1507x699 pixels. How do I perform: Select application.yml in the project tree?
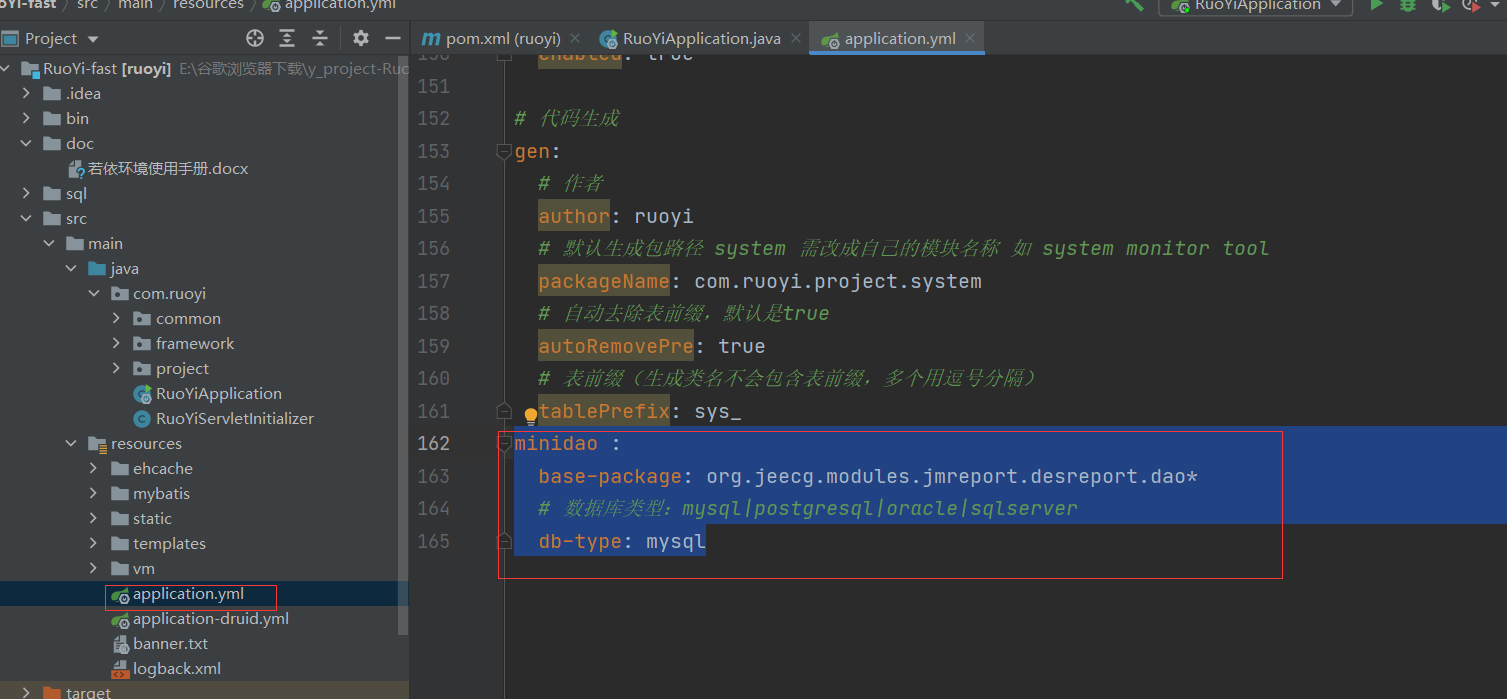pos(188,594)
